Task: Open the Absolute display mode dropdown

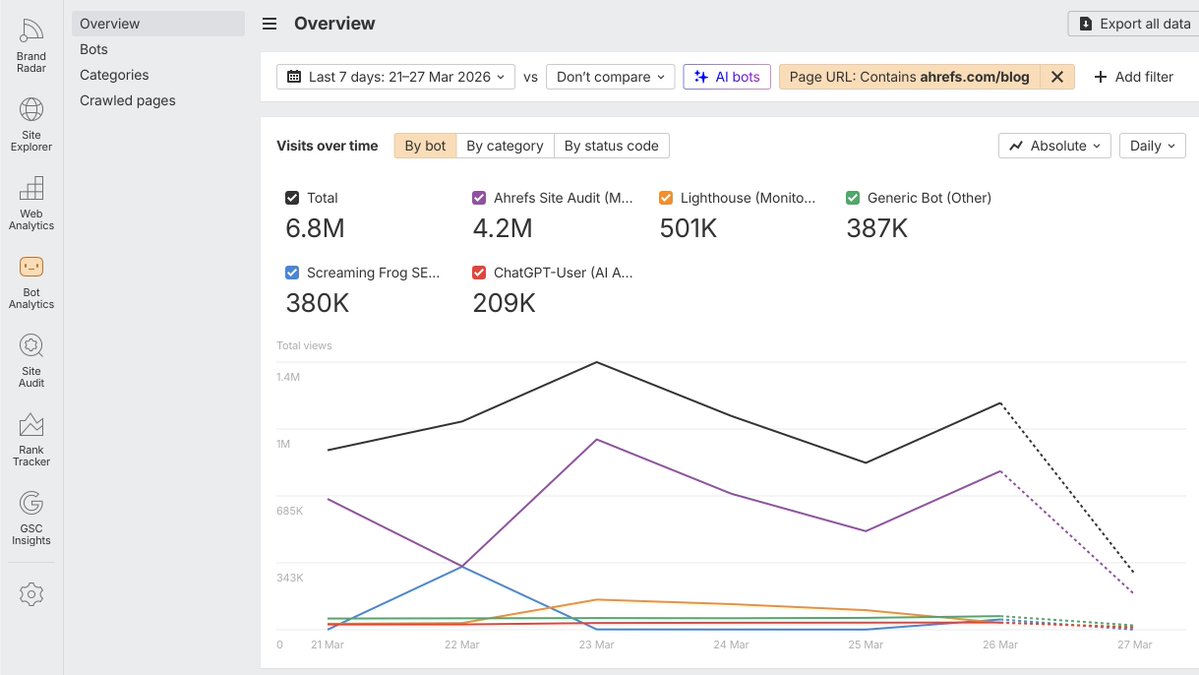Action: (1054, 145)
